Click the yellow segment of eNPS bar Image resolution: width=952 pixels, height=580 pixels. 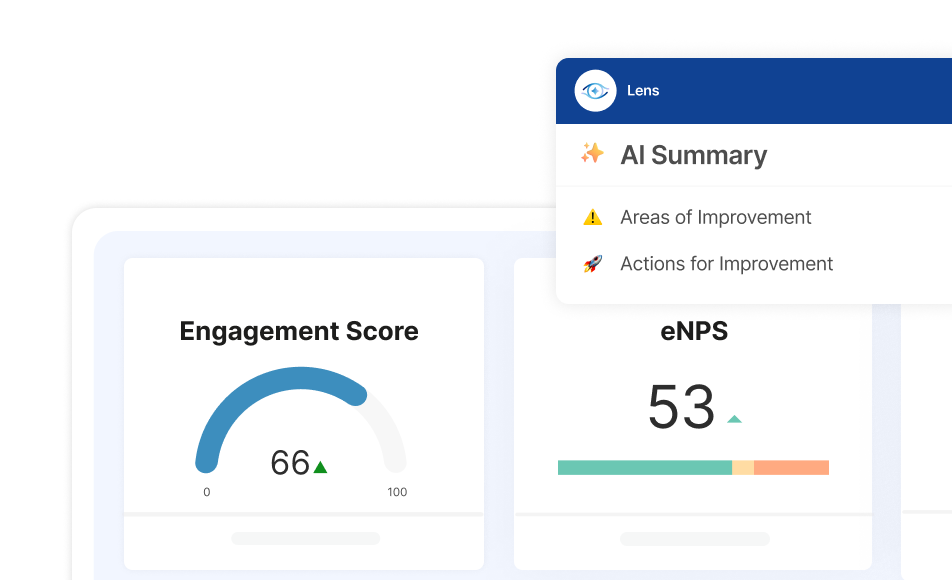[x=743, y=468]
